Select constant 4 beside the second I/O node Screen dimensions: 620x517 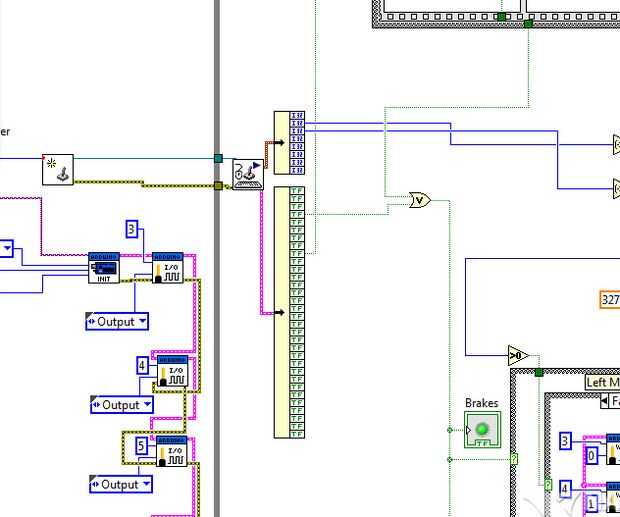(x=142, y=365)
